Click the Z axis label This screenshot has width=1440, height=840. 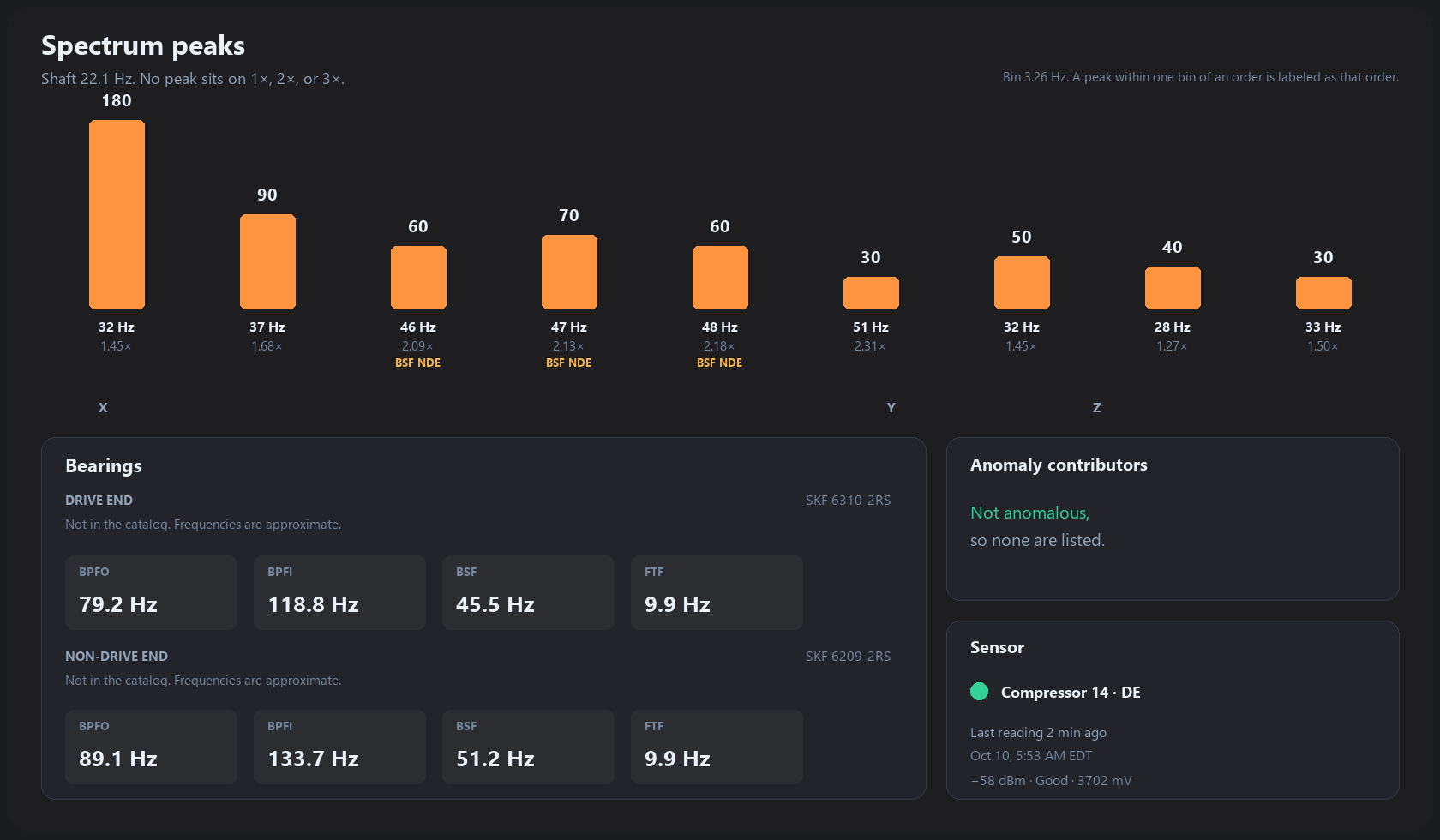pyautogui.click(x=1097, y=407)
